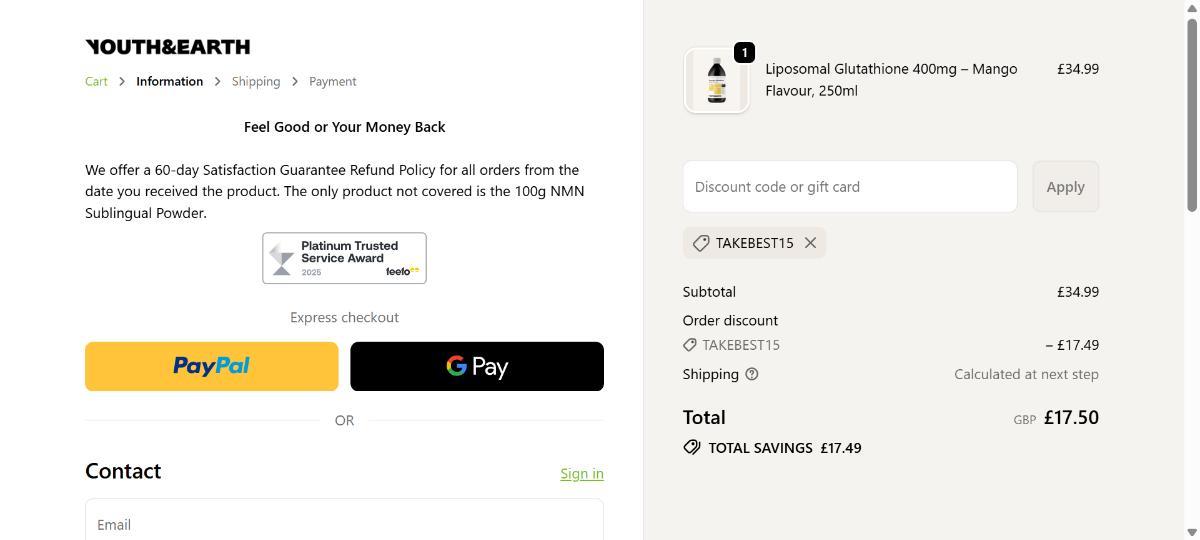
Task: Remove the TAKEBEST15 discount code
Action: tap(810, 243)
